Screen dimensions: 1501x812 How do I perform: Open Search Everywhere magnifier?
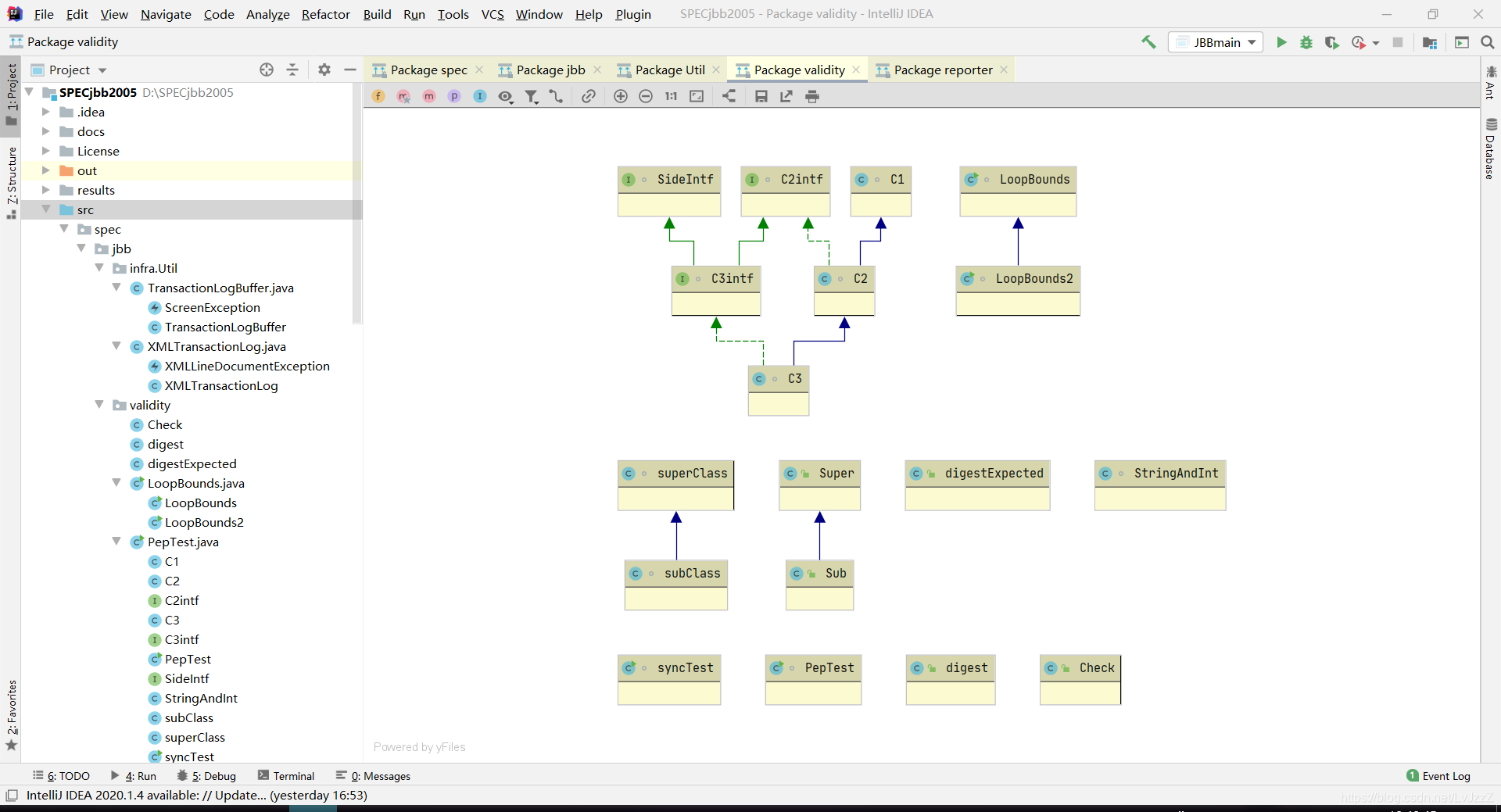point(1488,42)
